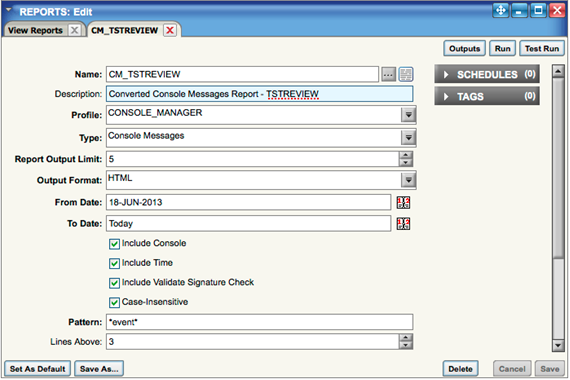Click the Test Run button
This screenshot has height=380, width=570.
click(542, 49)
